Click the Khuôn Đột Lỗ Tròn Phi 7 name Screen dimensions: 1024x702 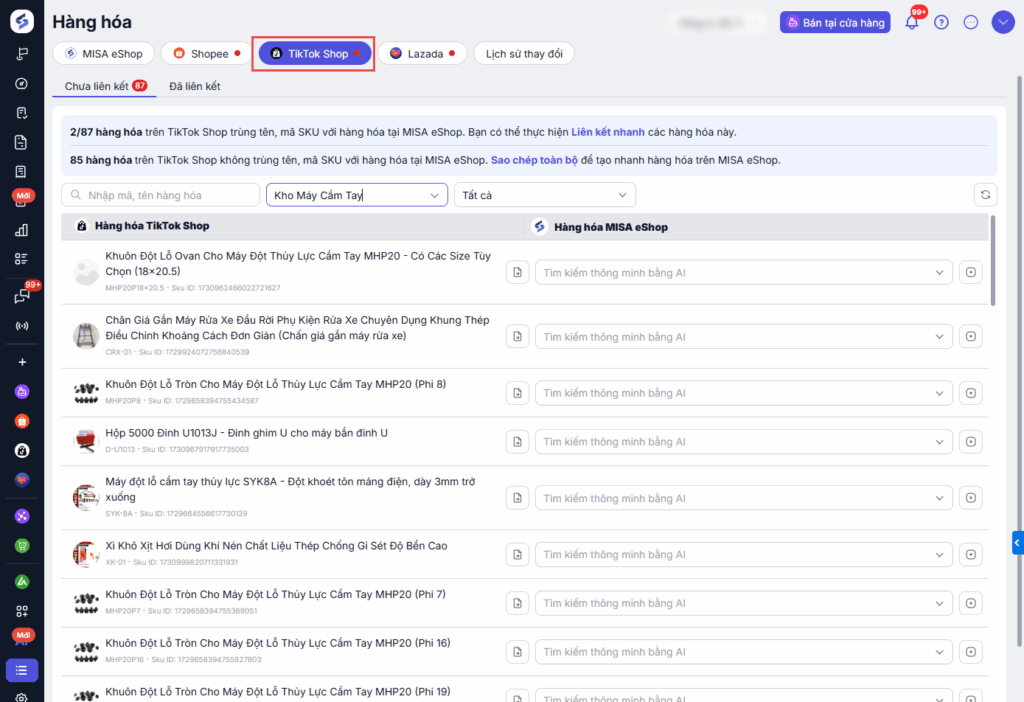(x=275, y=594)
